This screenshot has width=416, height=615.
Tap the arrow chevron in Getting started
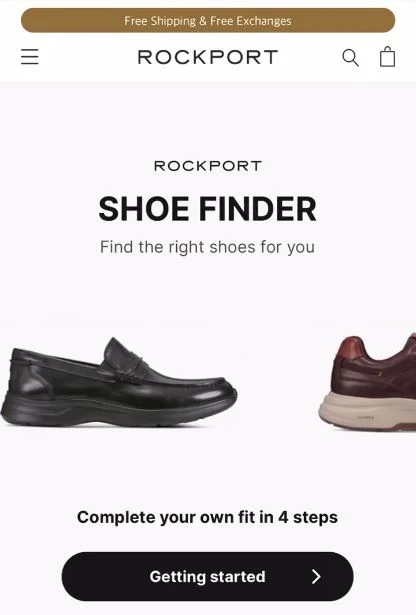click(x=316, y=577)
